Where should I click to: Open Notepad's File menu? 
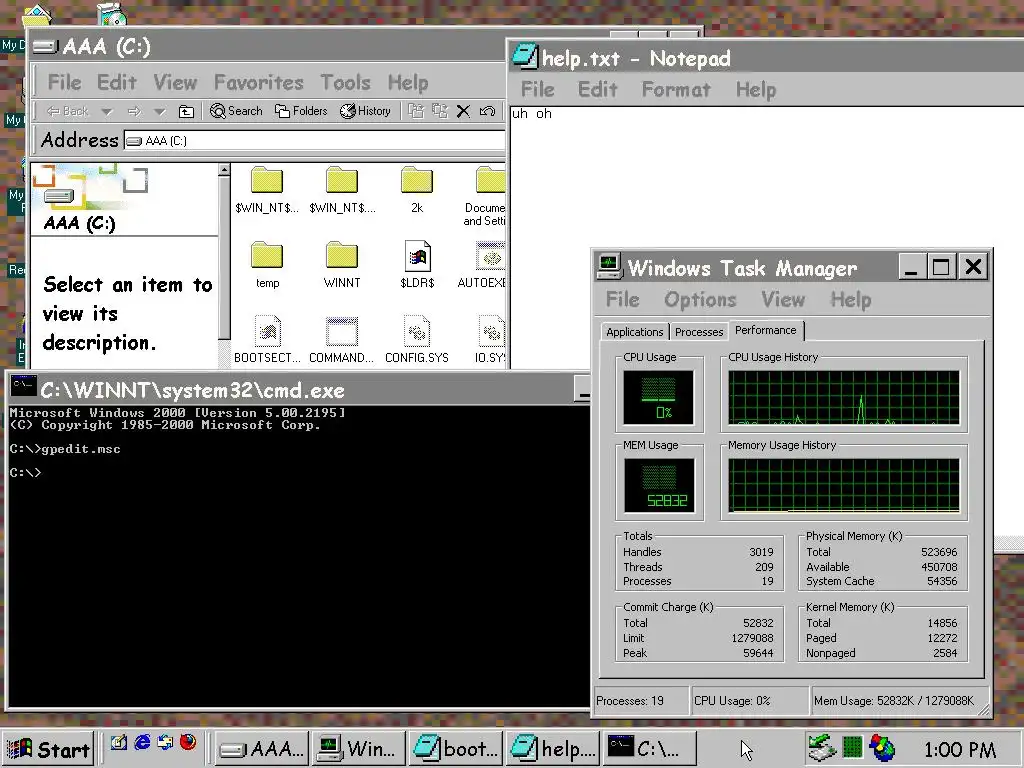[537, 89]
